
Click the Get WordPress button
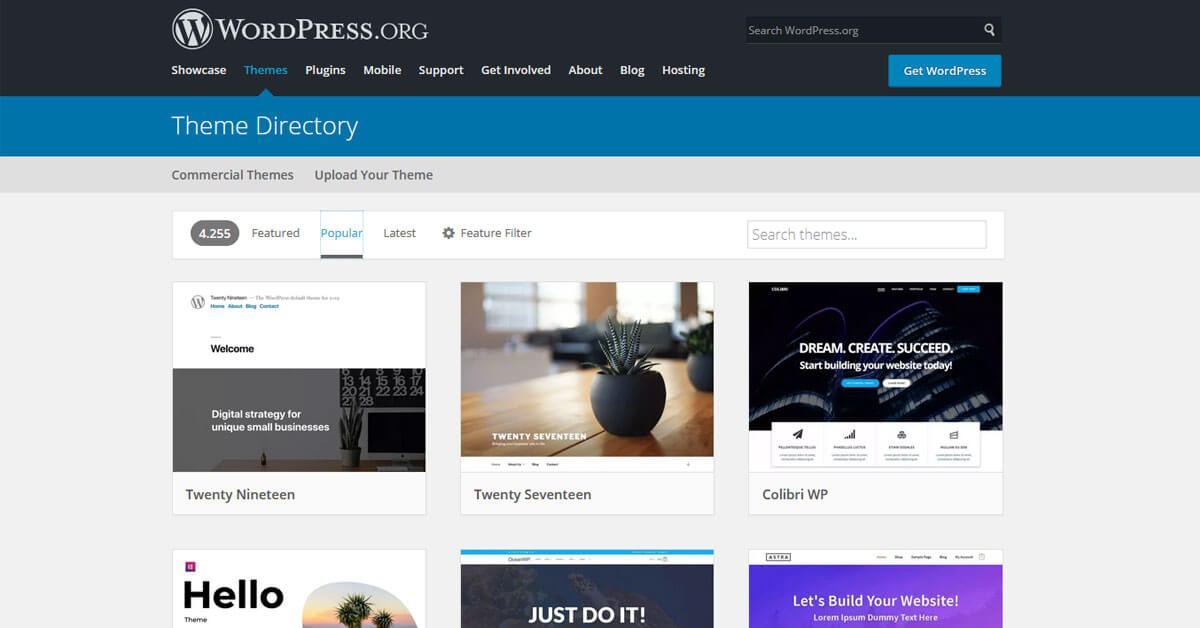pyautogui.click(x=945, y=71)
